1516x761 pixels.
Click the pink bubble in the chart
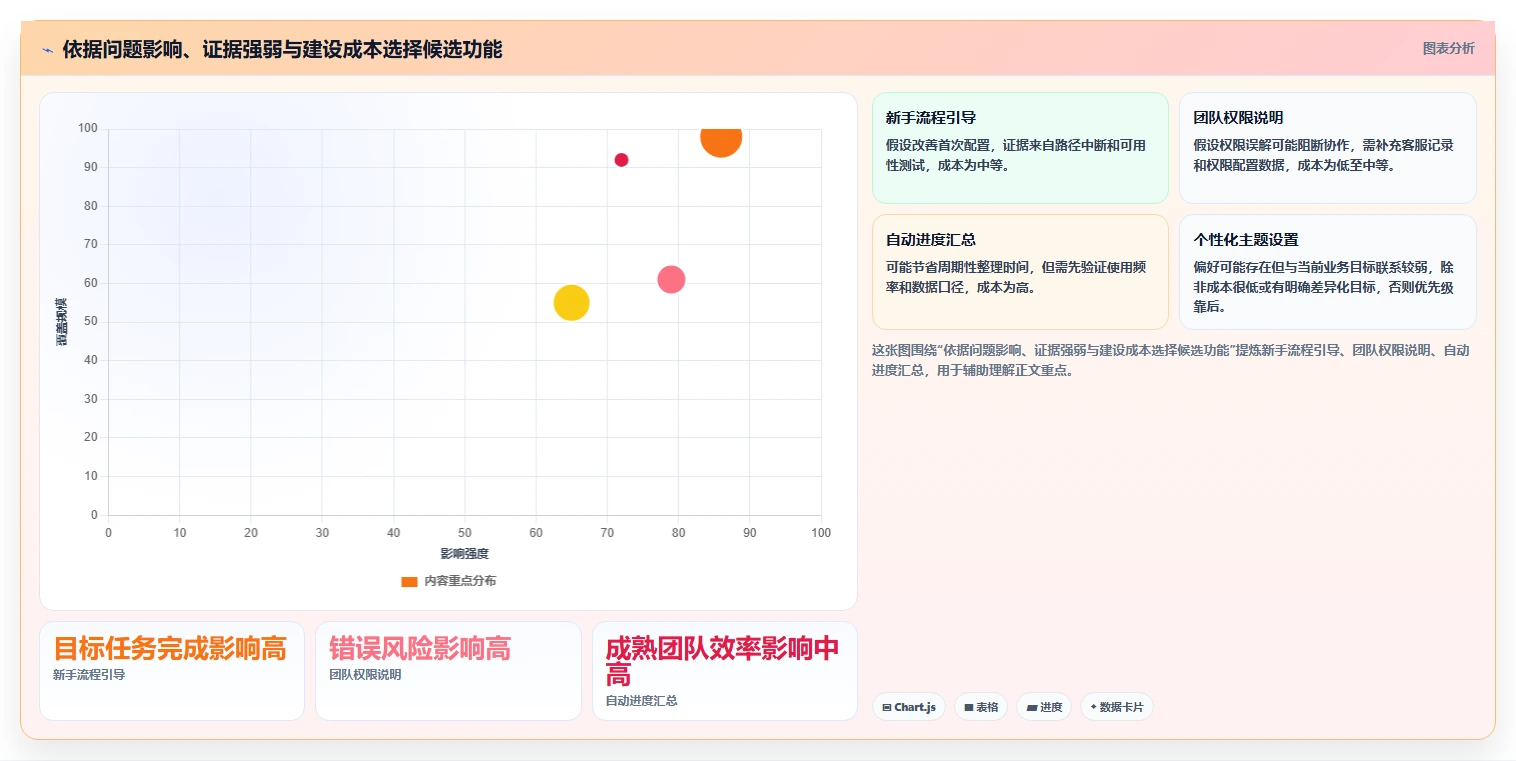671,280
